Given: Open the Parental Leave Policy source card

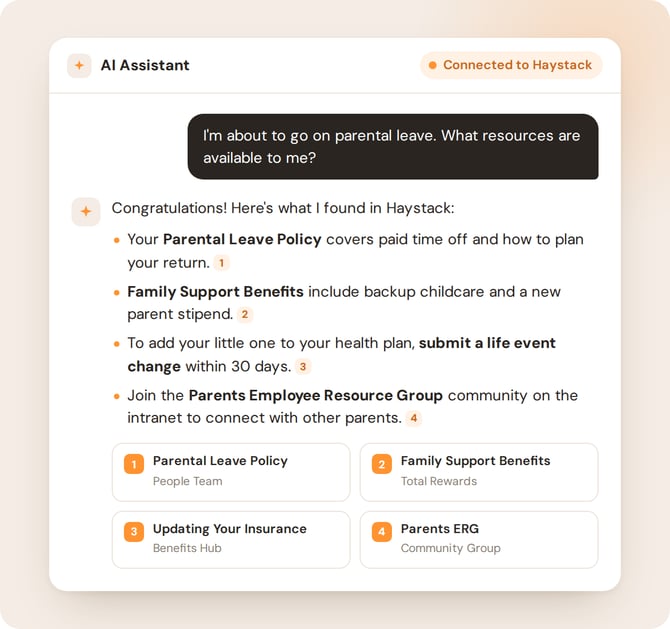Looking at the screenshot, I should pyautogui.click(x=231, y=472).
